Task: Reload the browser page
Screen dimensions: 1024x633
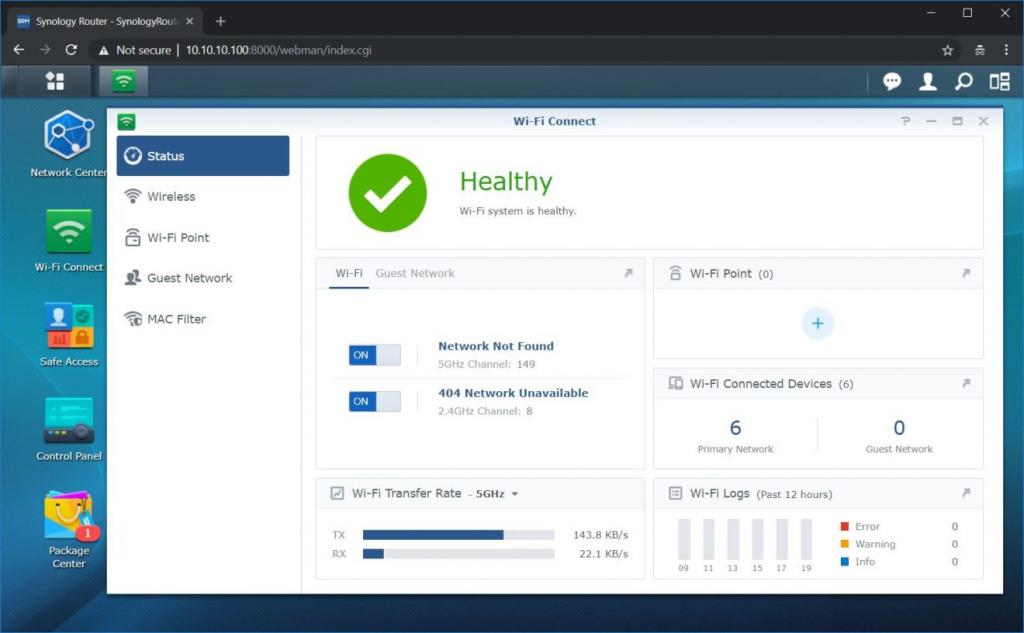Action: (x=71, y=50)
